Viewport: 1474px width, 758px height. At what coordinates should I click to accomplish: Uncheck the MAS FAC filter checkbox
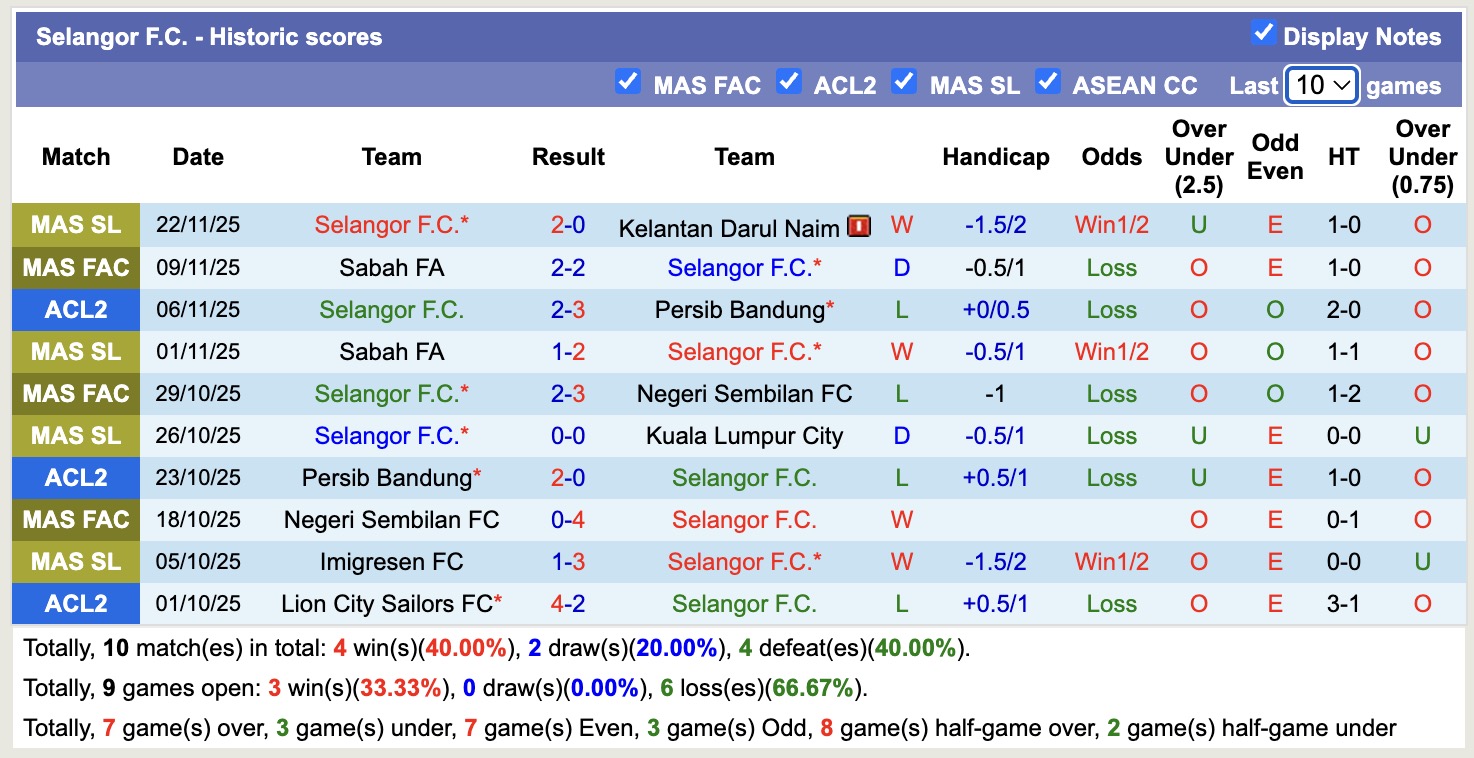(628, 82)
